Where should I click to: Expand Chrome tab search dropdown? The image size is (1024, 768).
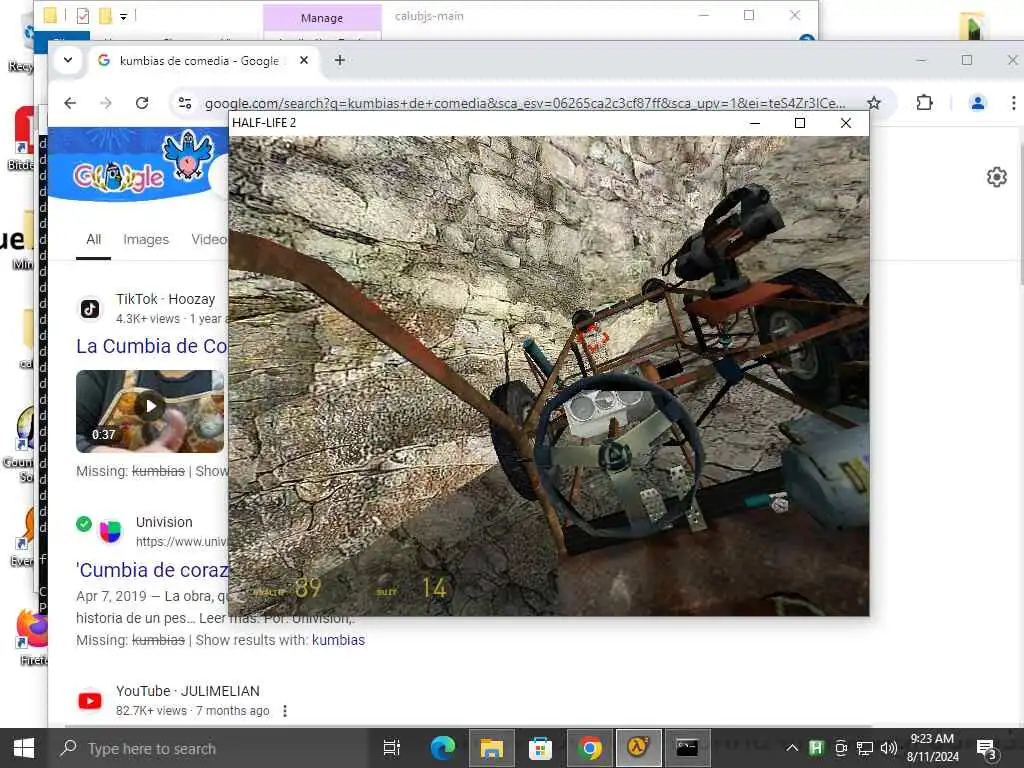68,60
